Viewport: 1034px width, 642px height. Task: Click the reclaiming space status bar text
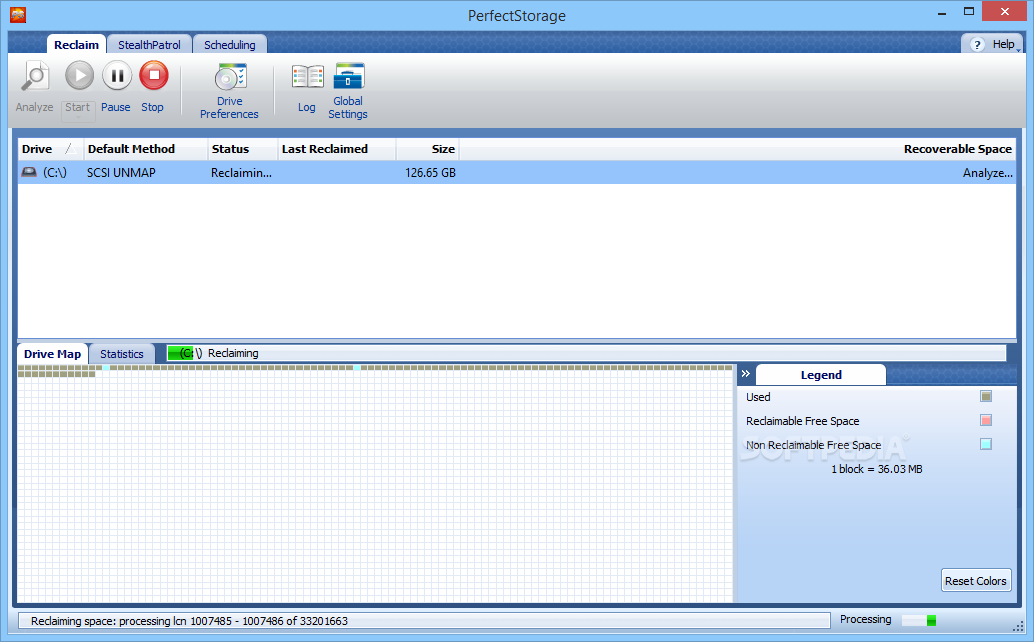189,621
